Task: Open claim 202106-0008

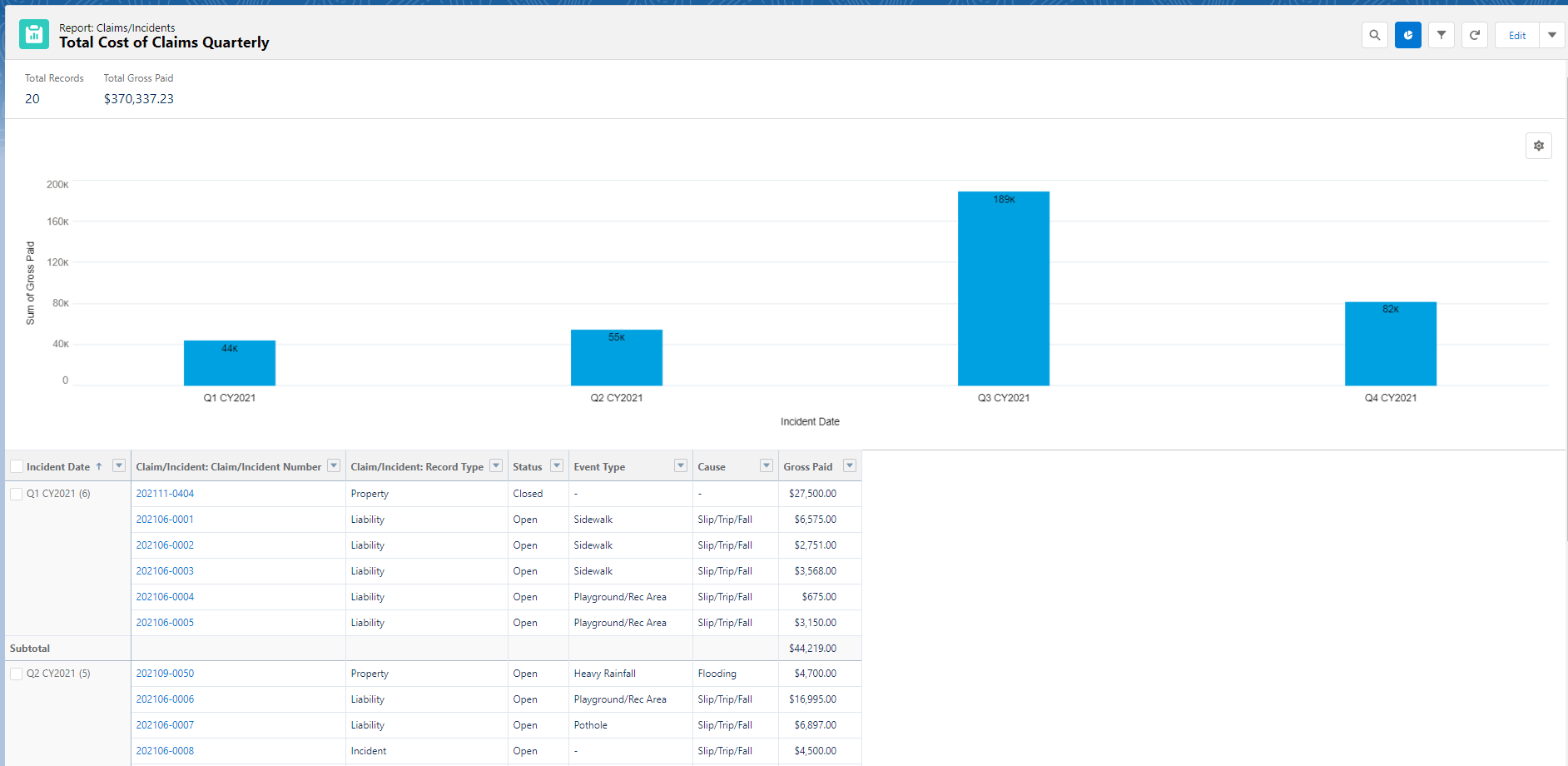Action: click(165, 751)
